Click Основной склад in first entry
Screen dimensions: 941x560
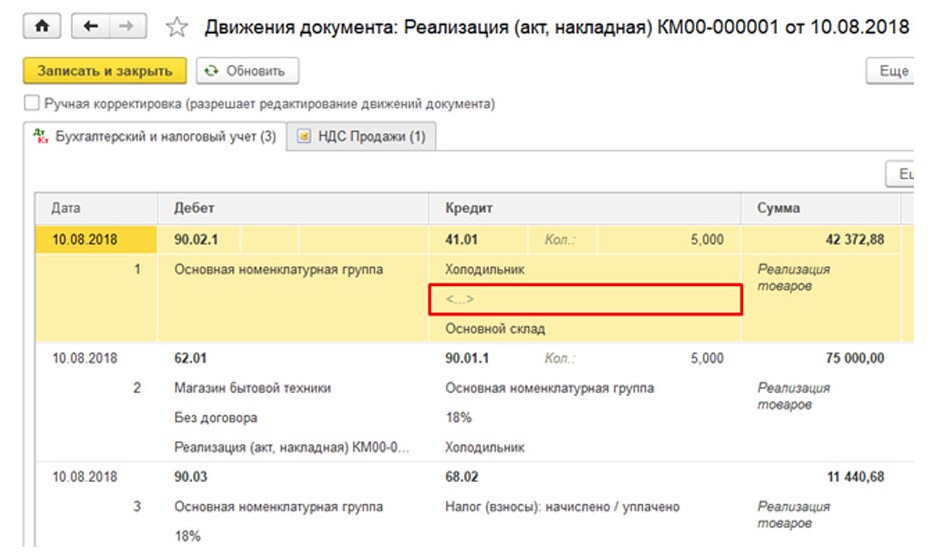click(495, 328)
